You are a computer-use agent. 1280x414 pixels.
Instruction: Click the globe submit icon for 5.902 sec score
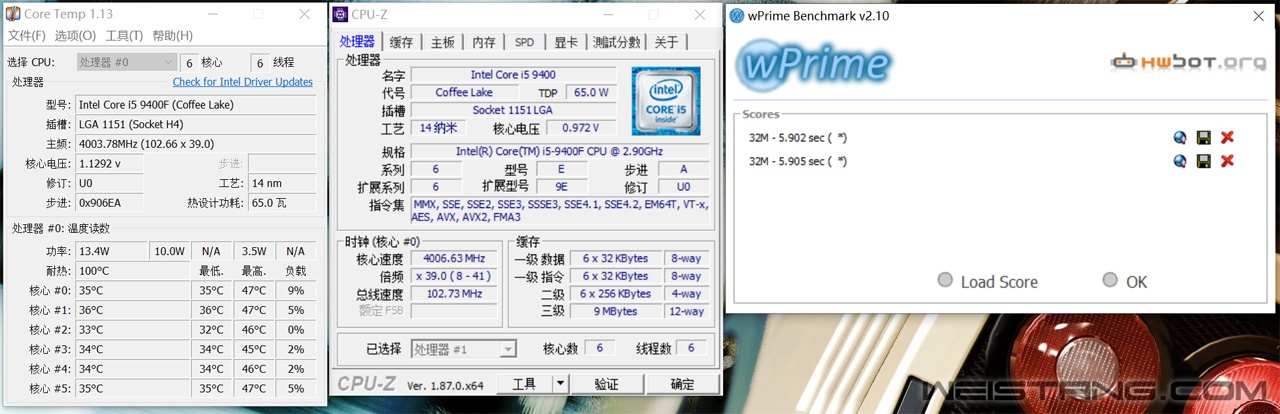[x=1180, y=138]
